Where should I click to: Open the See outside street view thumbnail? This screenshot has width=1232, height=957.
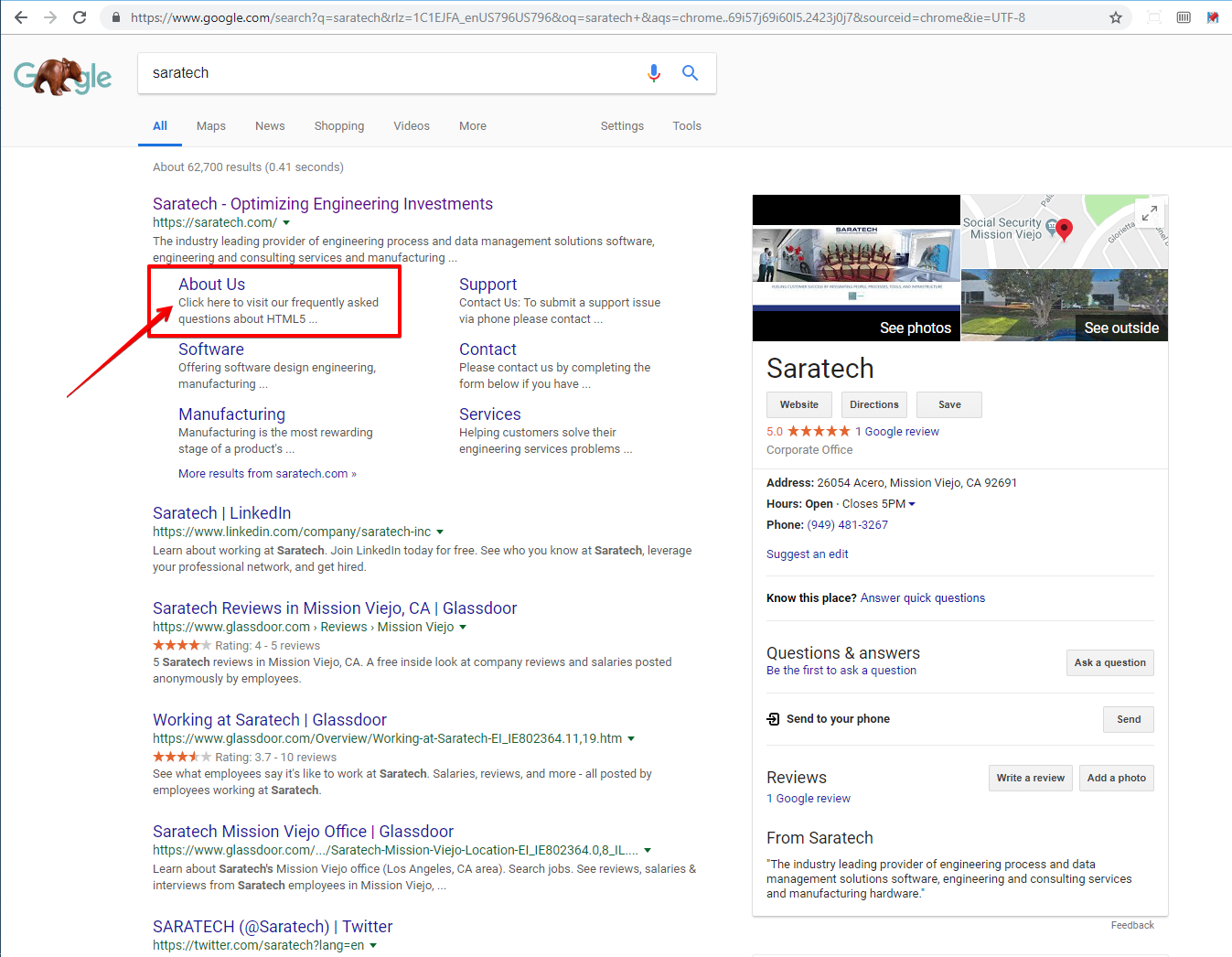pyautogui.click(x=1065, y=306)
